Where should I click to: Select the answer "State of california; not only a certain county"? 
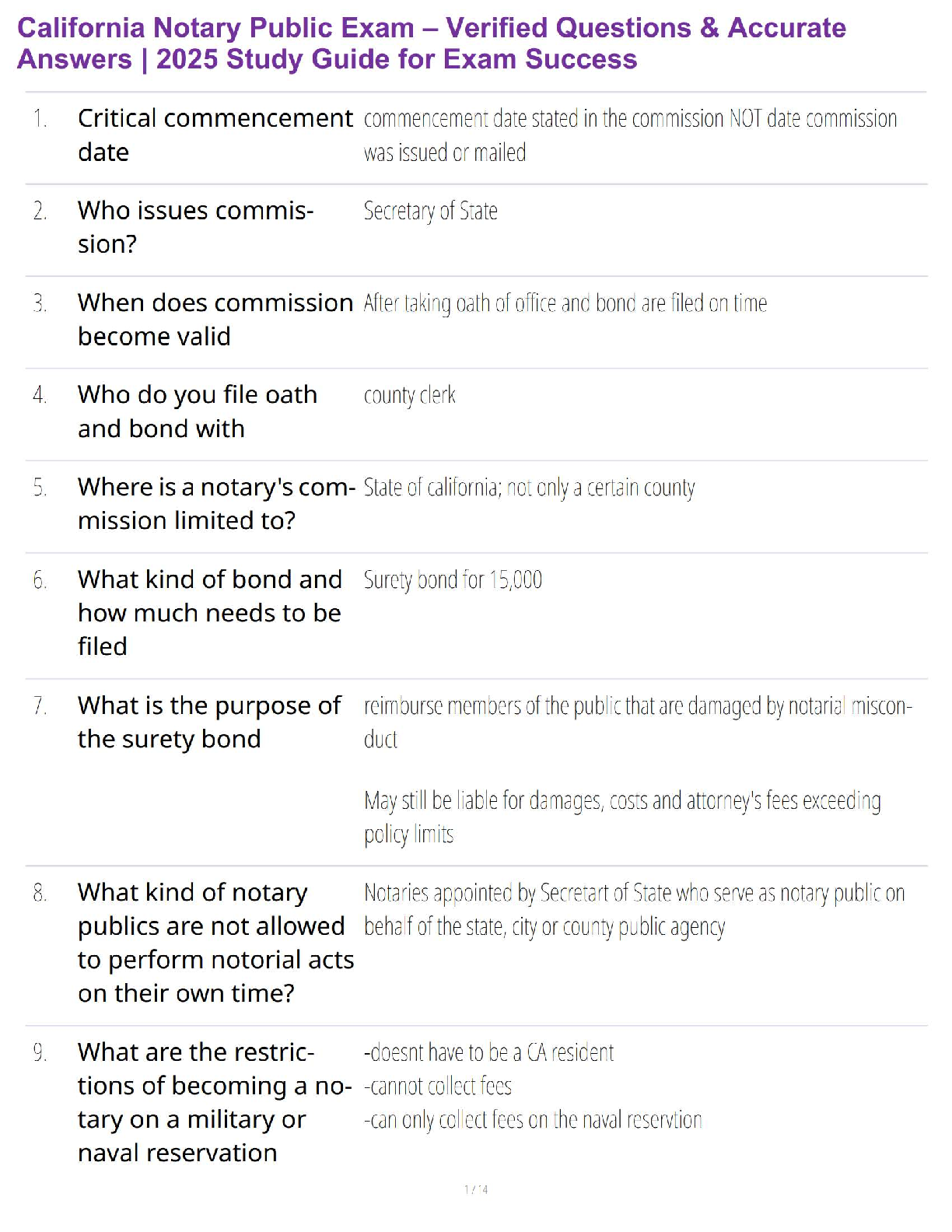[x=529, y=488]
